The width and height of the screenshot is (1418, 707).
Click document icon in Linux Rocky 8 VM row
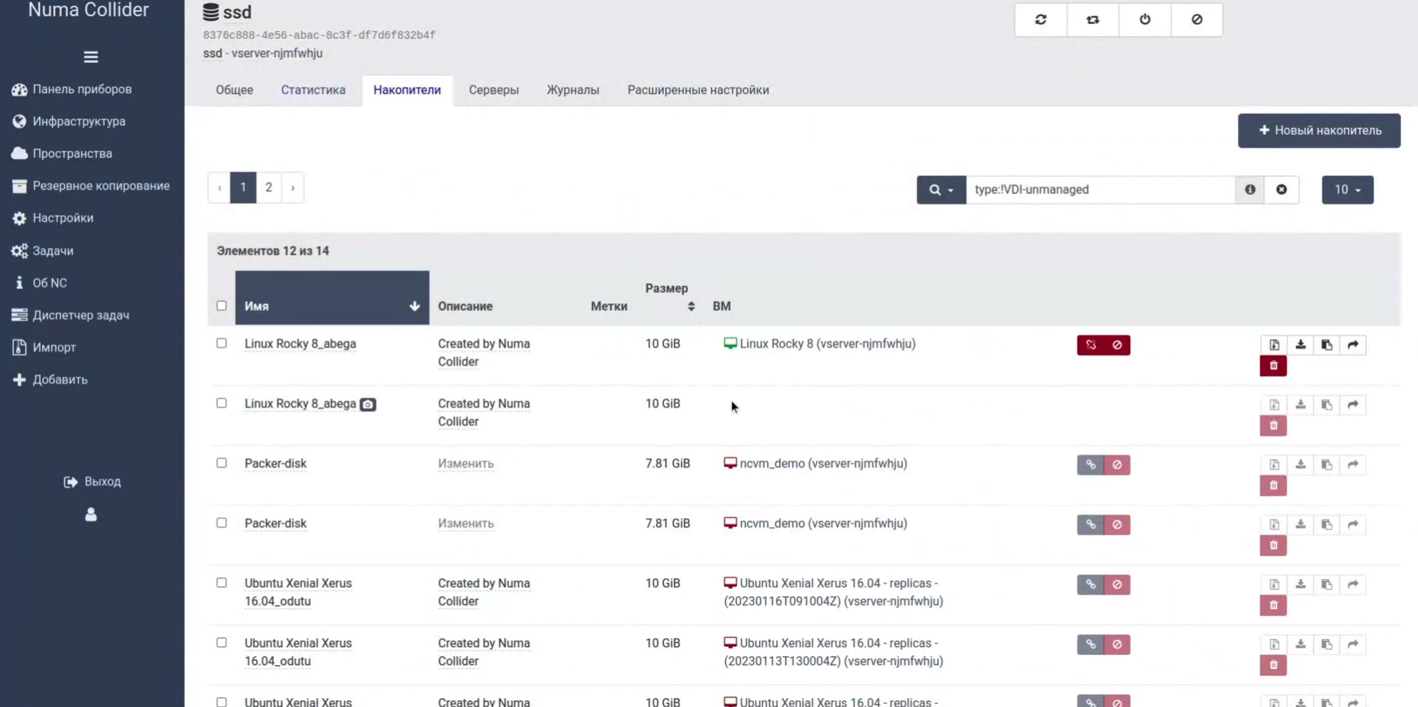[1274, 345]
